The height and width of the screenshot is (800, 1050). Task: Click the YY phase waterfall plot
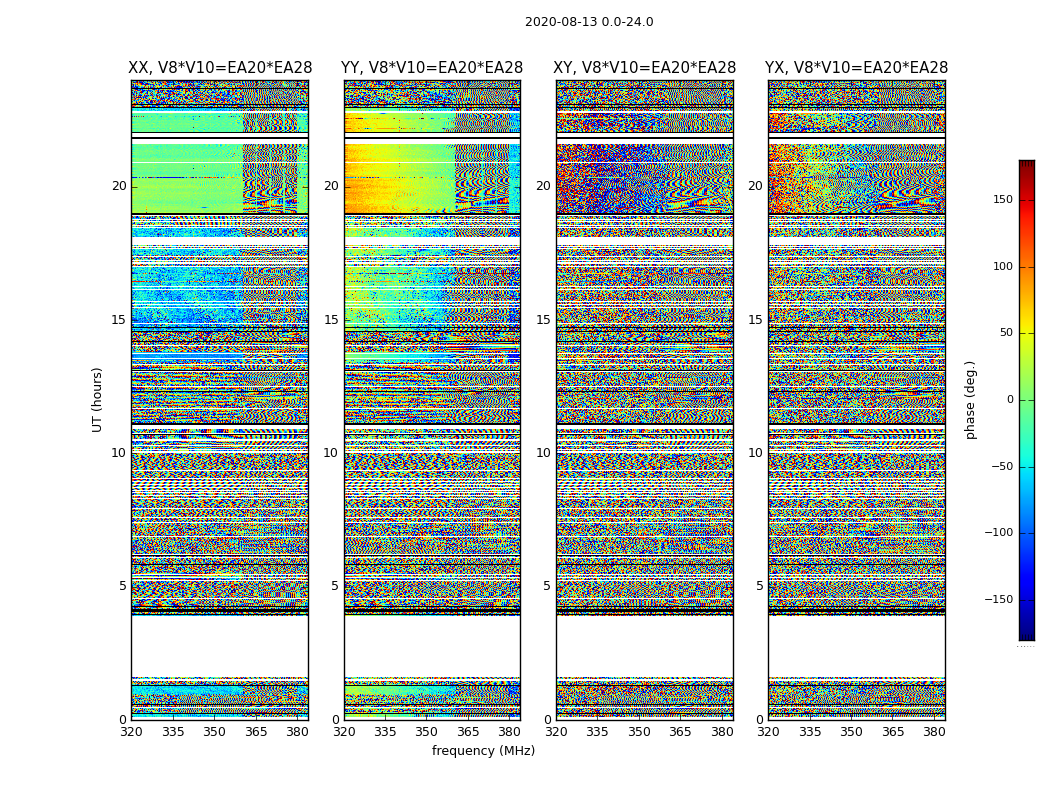[432, 400]
